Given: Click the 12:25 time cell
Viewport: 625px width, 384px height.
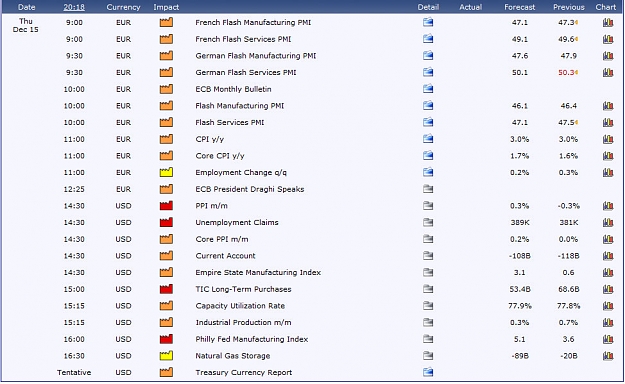Looking at the screenshot, I should (x=74, y=189).
